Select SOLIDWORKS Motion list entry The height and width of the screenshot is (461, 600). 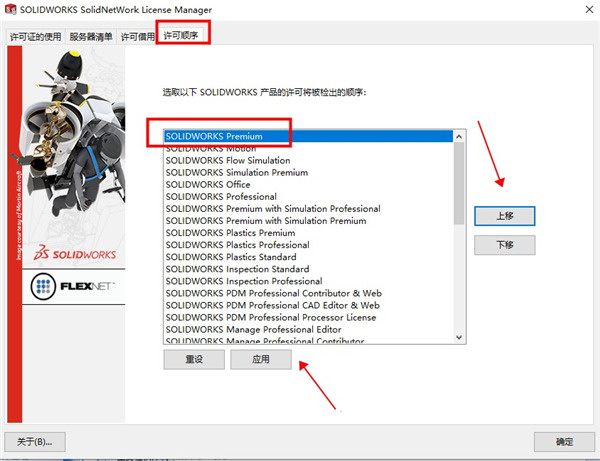coord(308,148)
